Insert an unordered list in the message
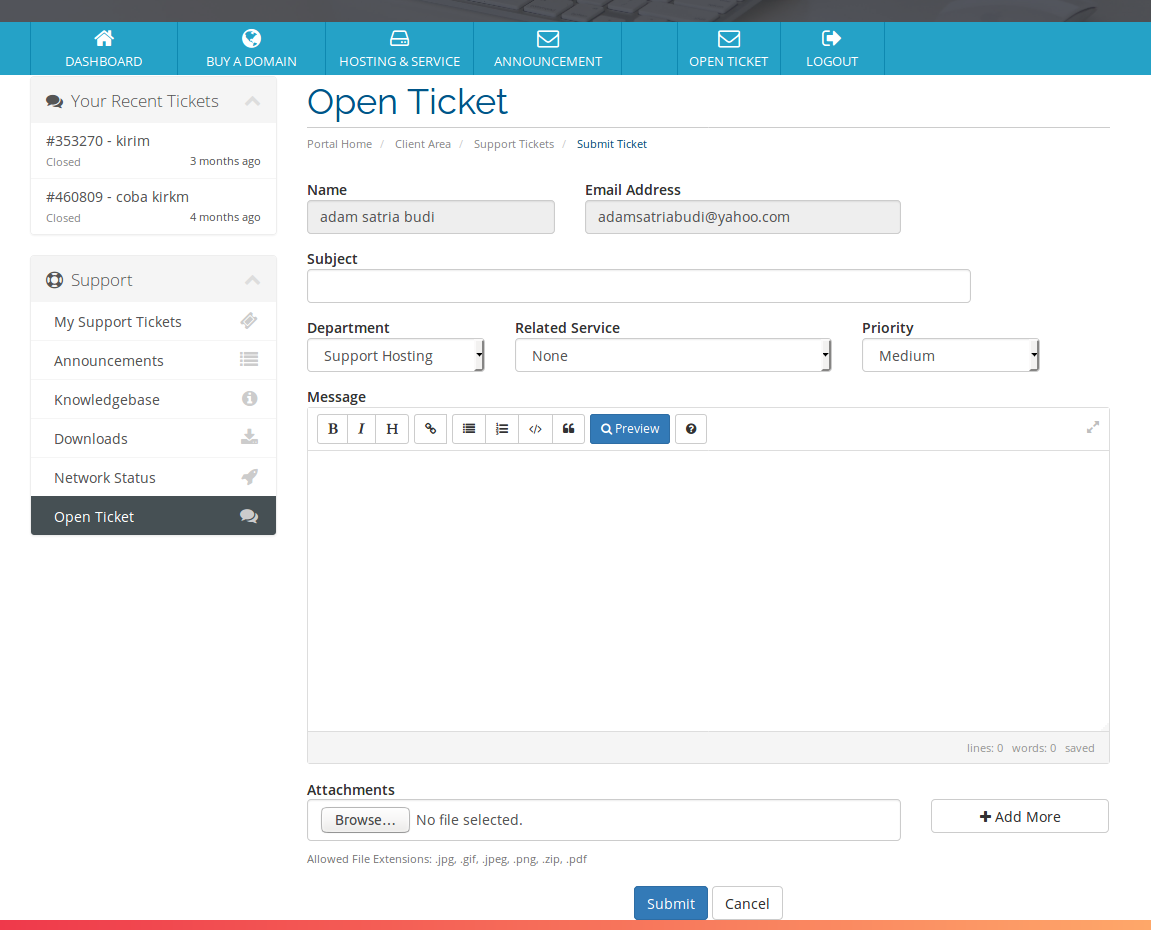The image size is (1151, 930). click(x=468, y=428)
